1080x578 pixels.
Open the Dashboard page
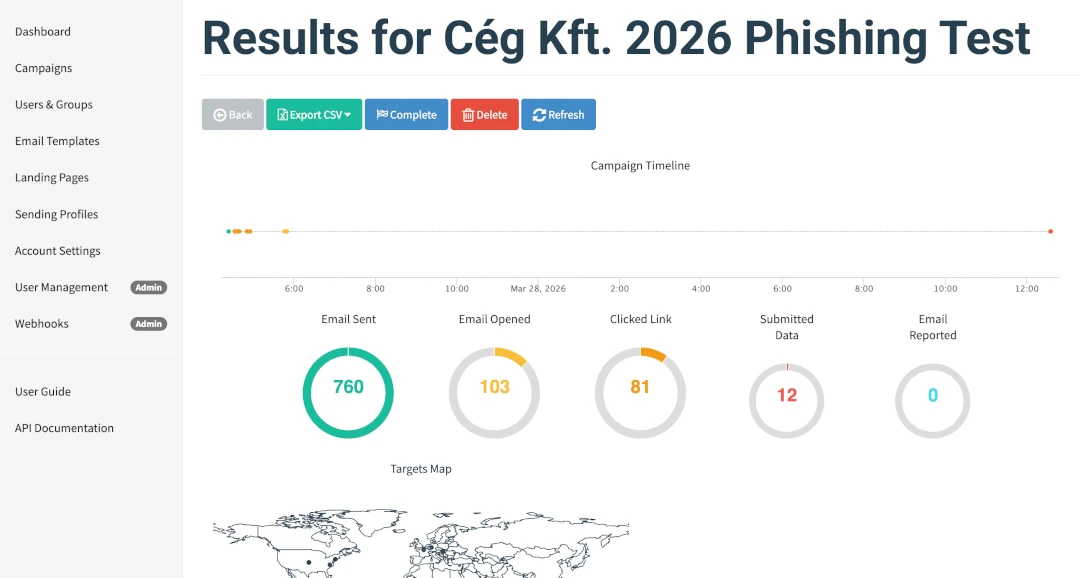(x=43, y=32)
